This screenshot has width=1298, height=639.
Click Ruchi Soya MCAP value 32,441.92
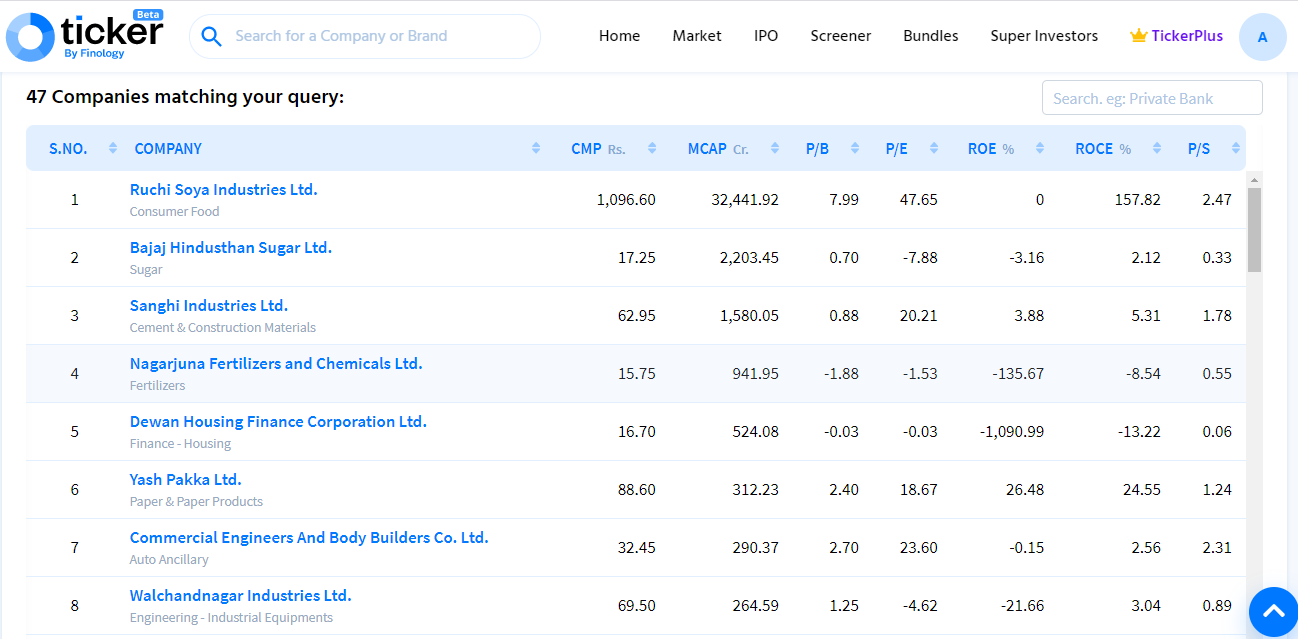tap(745, 199)
